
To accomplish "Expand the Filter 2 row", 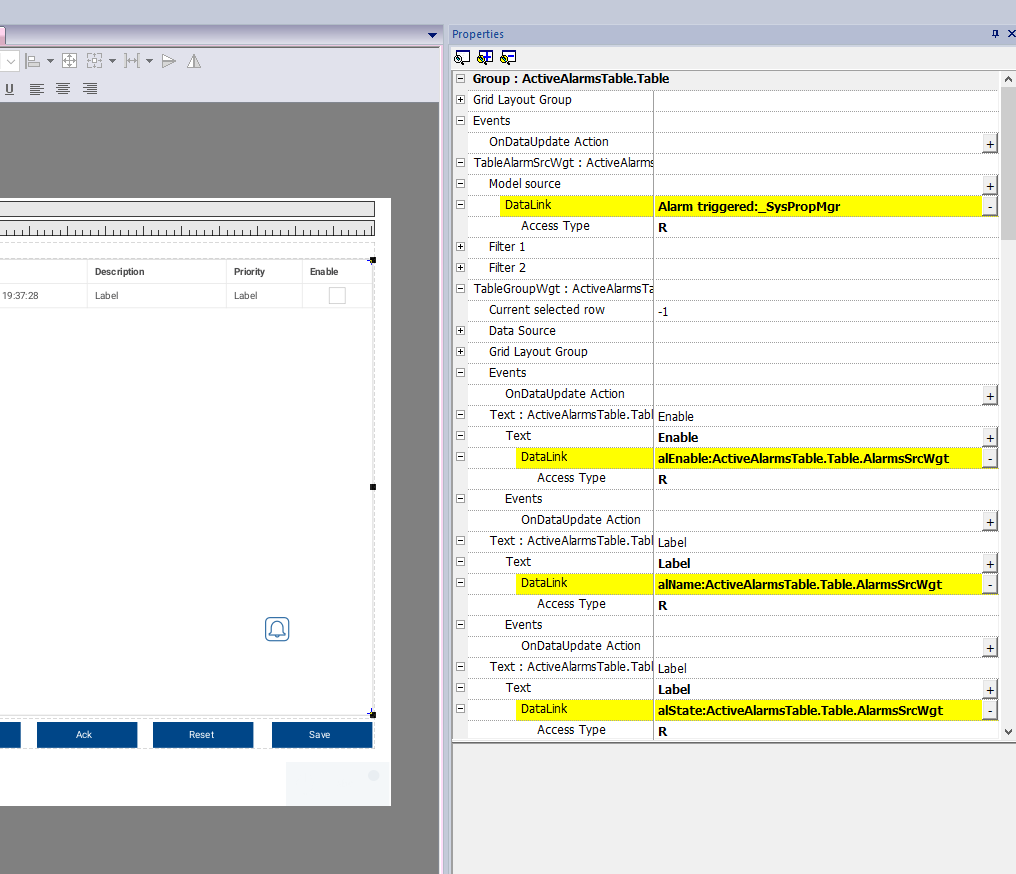I will coord(460,268).
